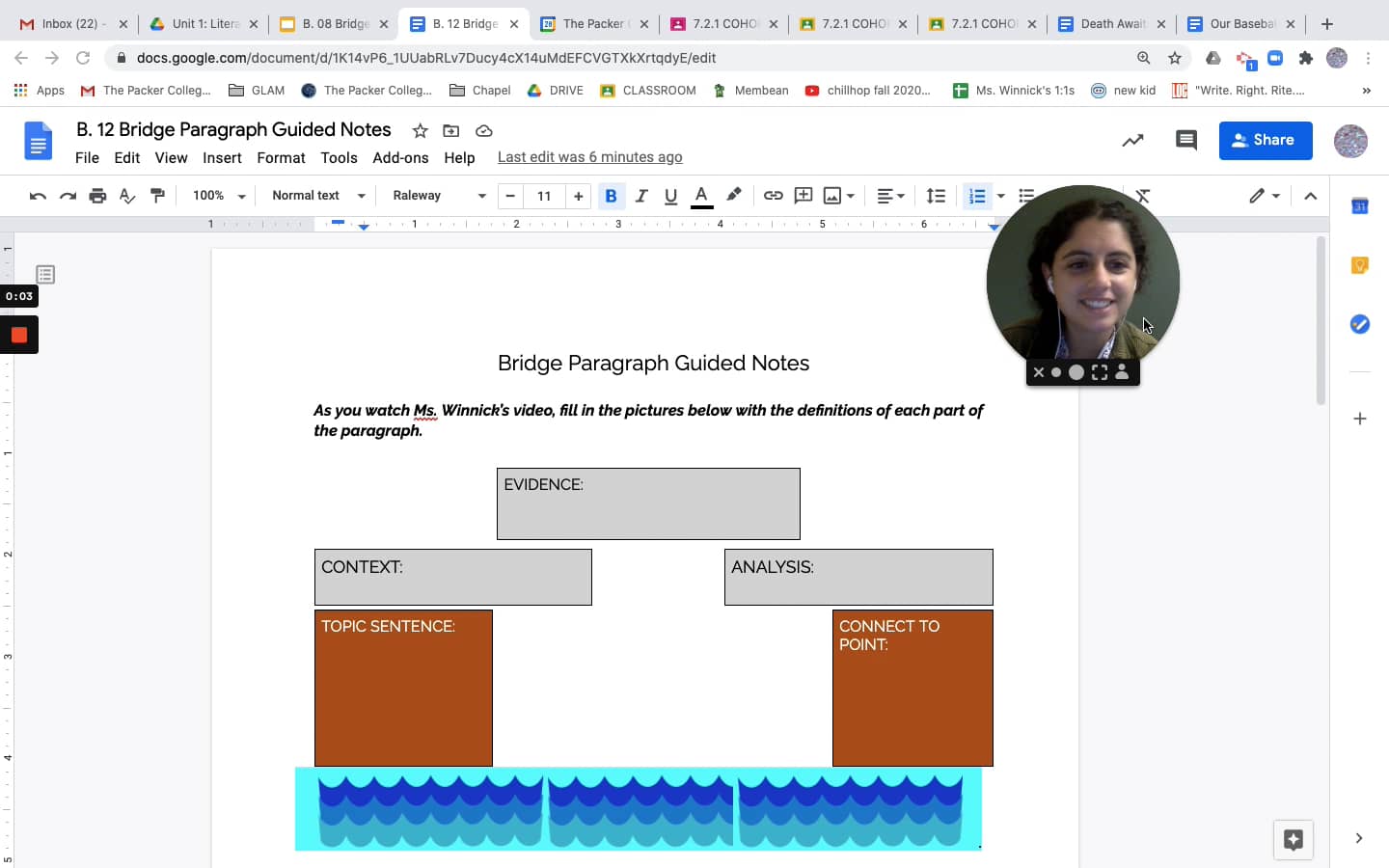
Task: Insert a link with the link icon
Action: [x=773, y=196]
